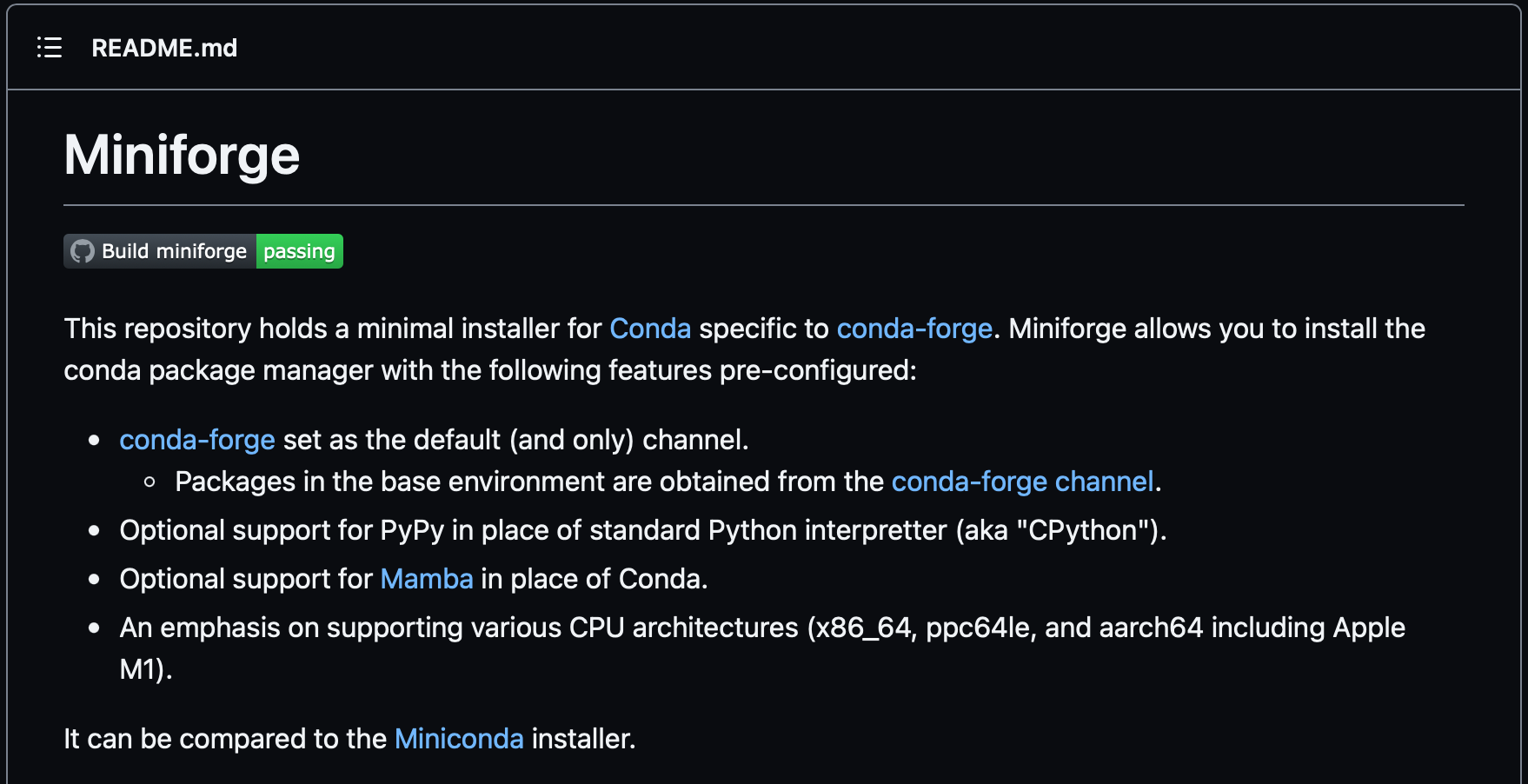The width and height of the screenshot is (1528, 784).
Task: Click the Miniforge main heading
Action: [x=182, y=155]
